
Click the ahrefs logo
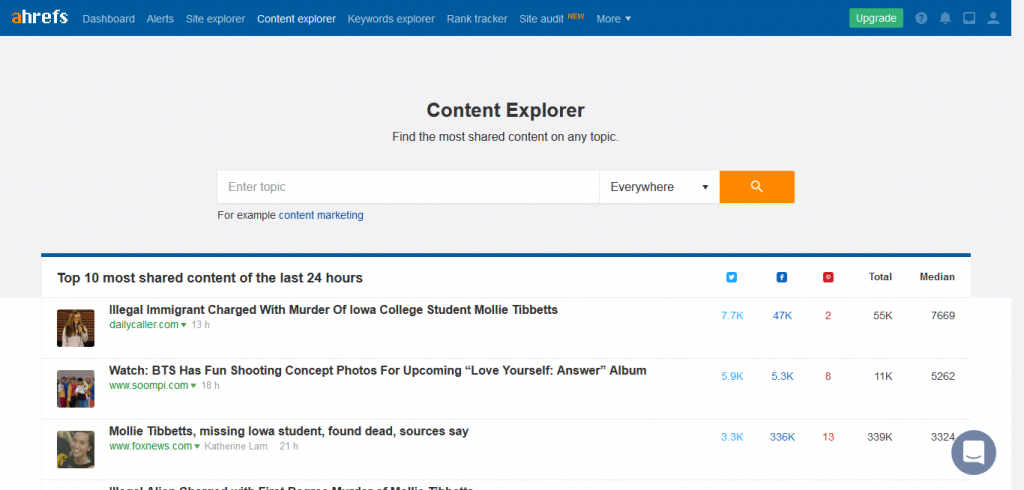pos(39,18)
